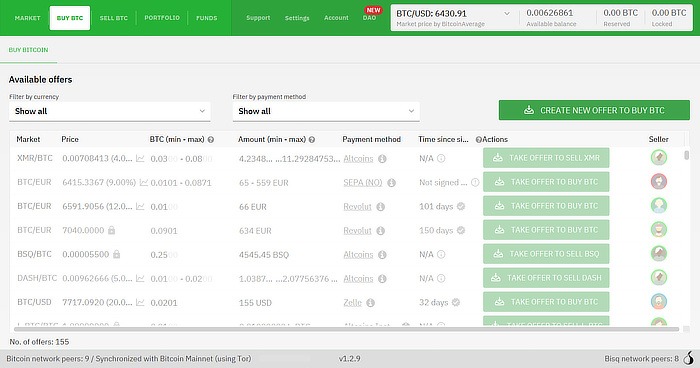Sort by Payment method column header
The height and width of the screenshot is (368, 700).
(371, 139)
